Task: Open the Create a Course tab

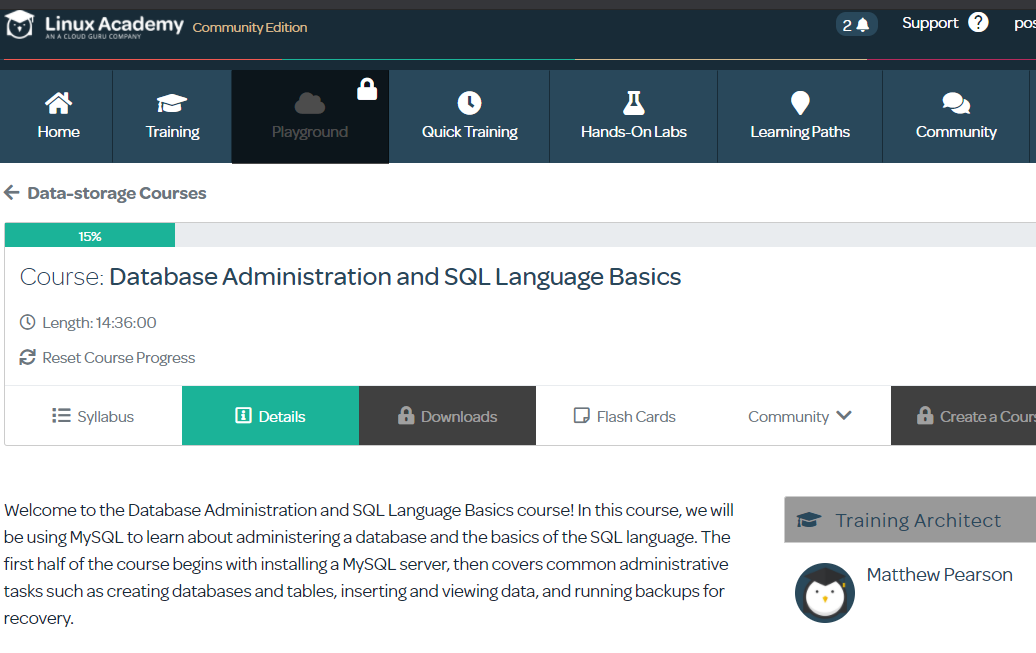Action: tap(963, 416)
